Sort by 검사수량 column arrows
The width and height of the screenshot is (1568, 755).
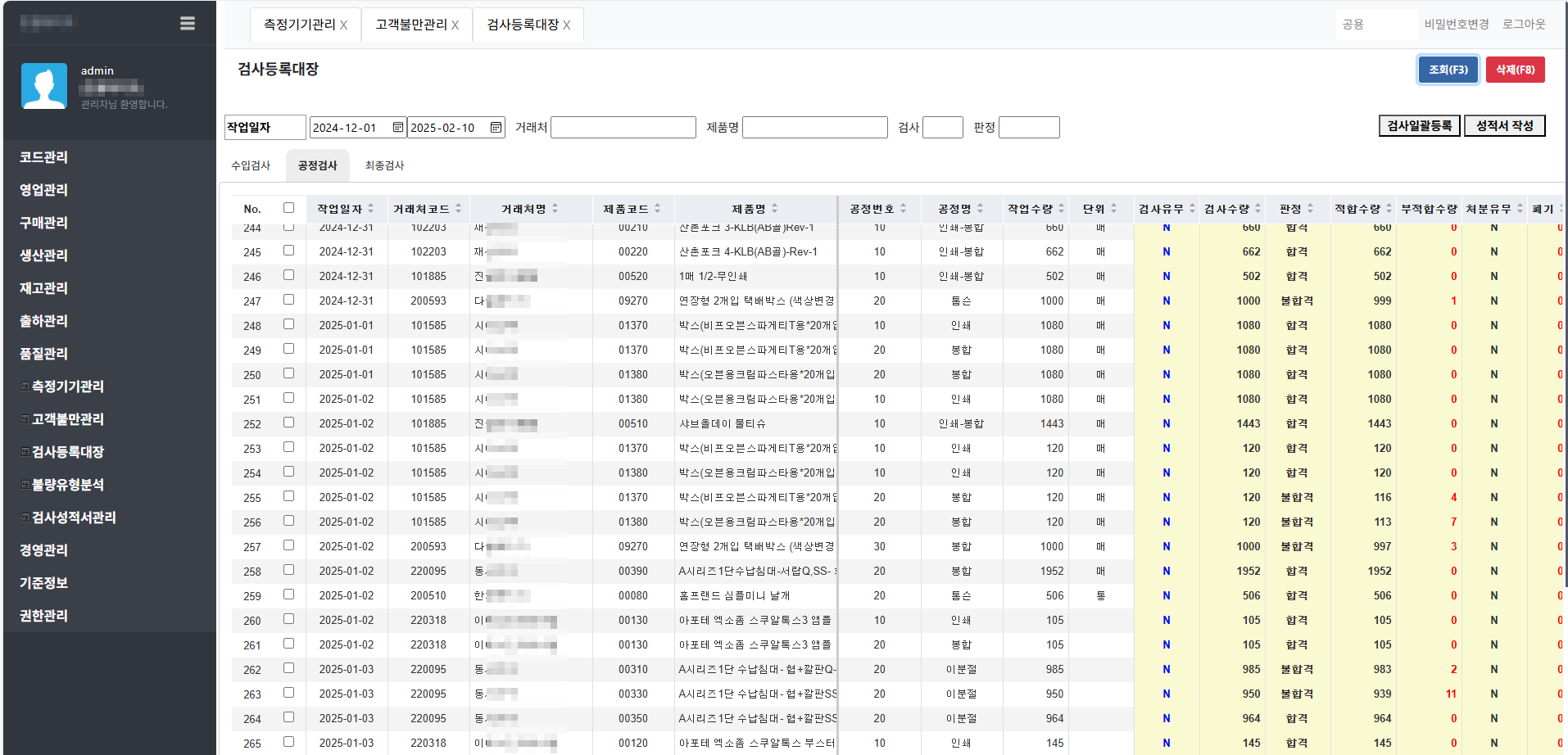click(x=1258, y=209)
